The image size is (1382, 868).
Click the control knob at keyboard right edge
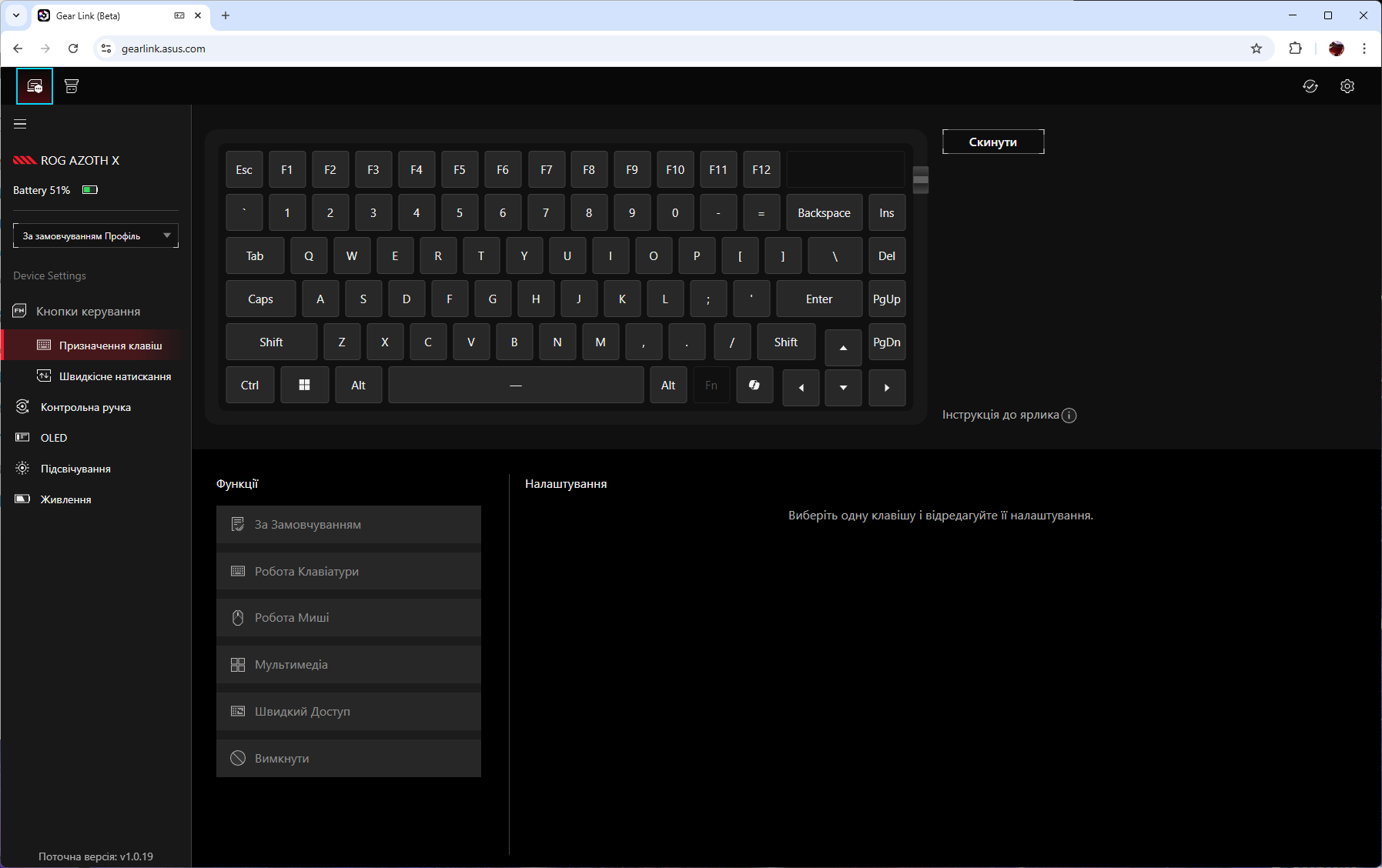tap(921, 180)
